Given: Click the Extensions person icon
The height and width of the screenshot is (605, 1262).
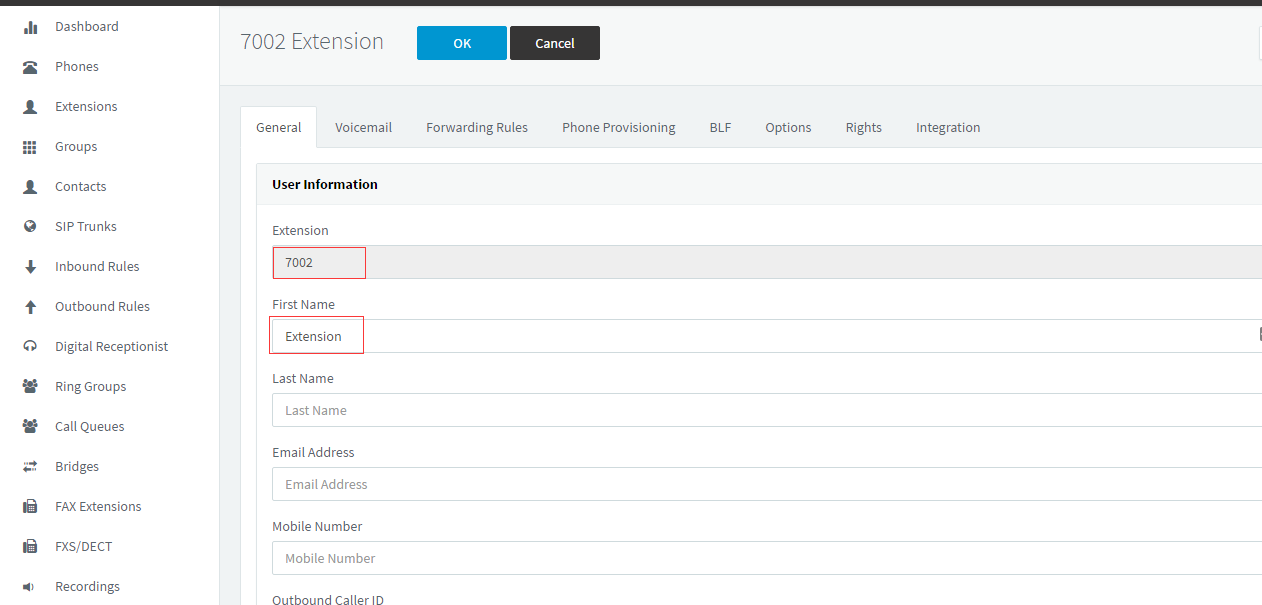Looking at the screenshot, I should (30, 107).
